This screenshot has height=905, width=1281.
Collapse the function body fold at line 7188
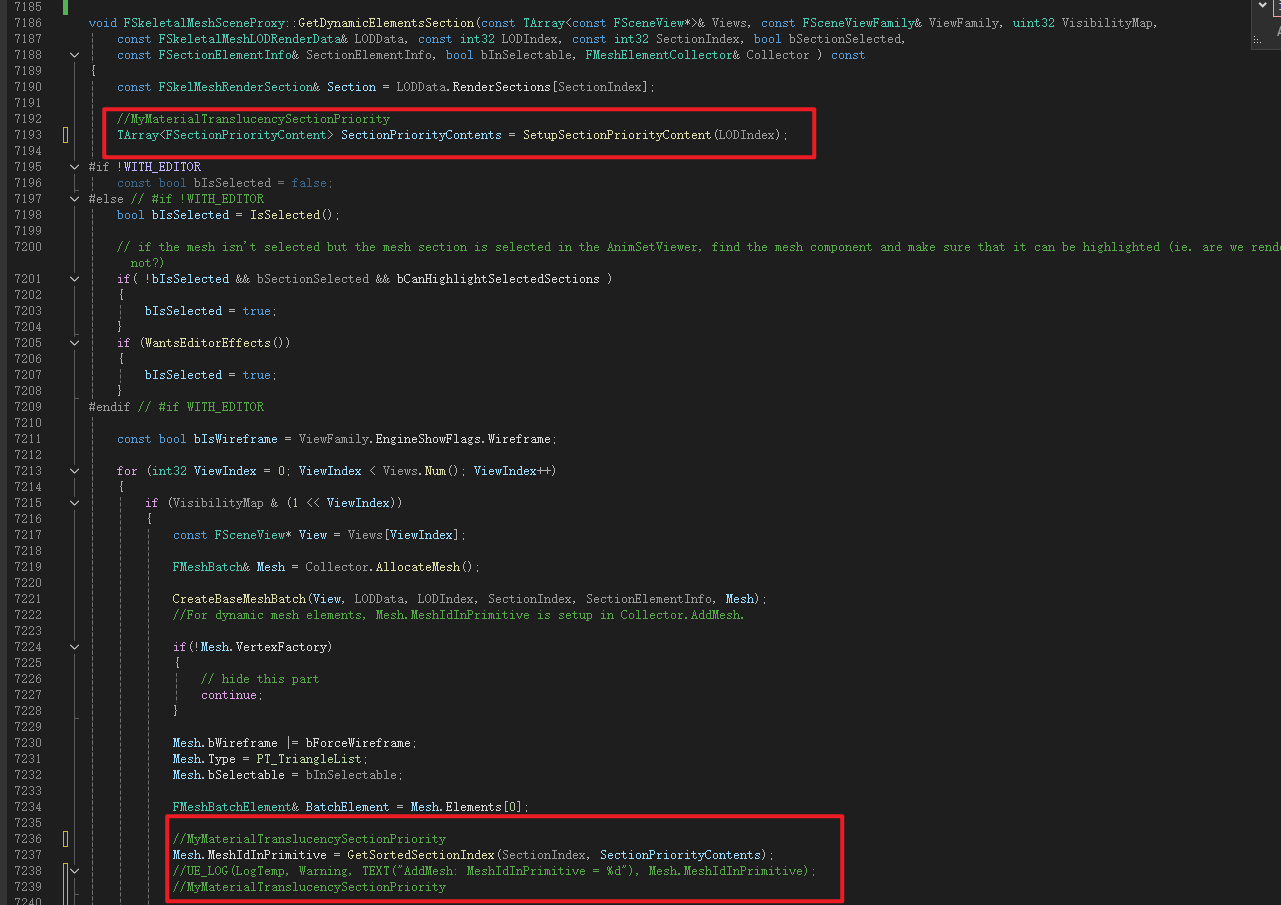coord(75,55)
